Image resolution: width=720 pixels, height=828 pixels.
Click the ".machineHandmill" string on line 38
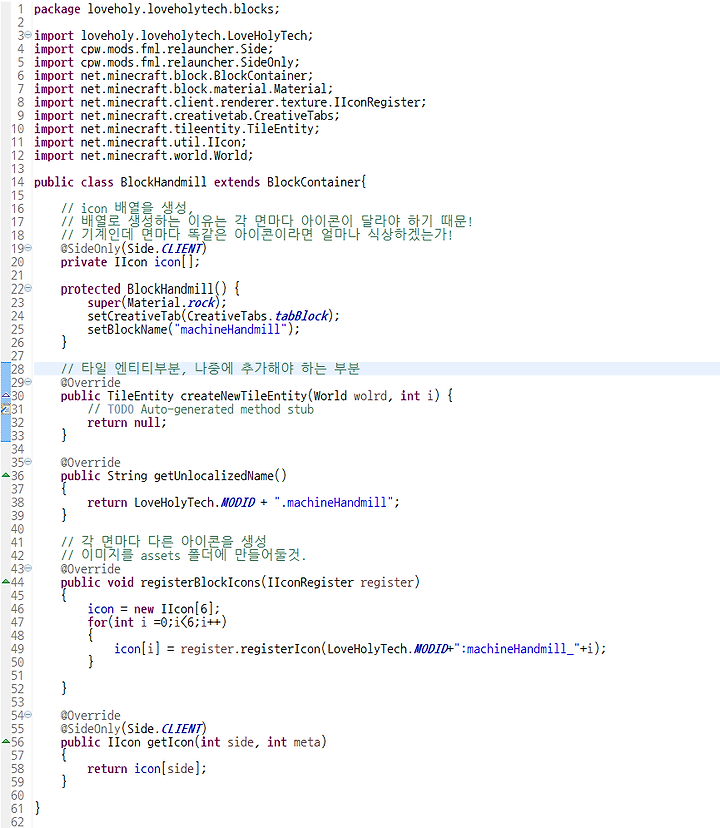[333, 502]
